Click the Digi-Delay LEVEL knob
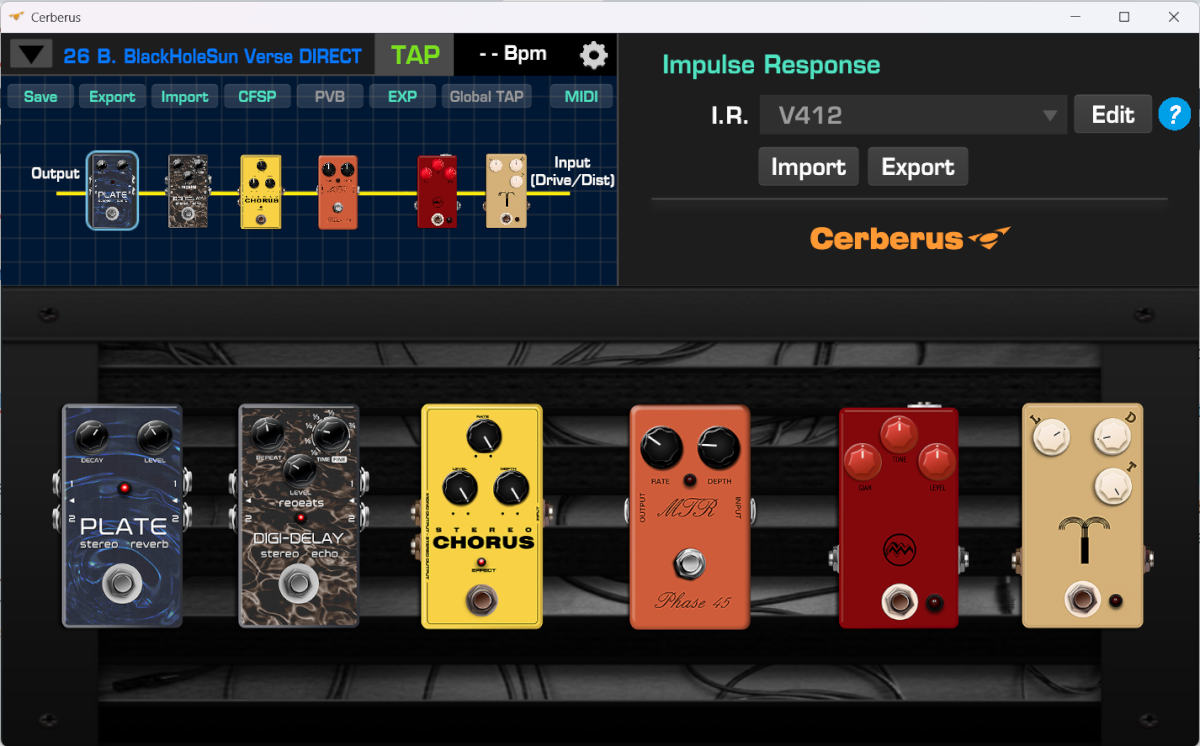The width and height of the screenshot is (1200, 746). click(x=299, y=470)
